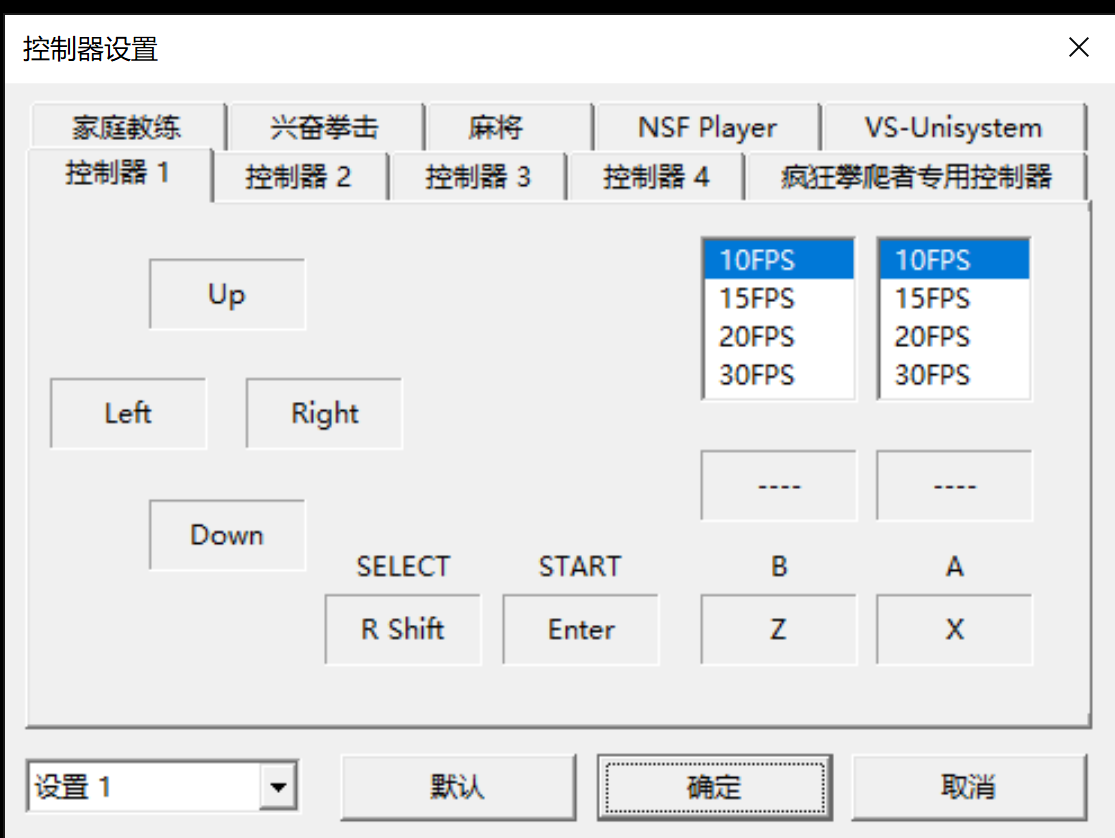Click the Down key binding button

(228, 535)
